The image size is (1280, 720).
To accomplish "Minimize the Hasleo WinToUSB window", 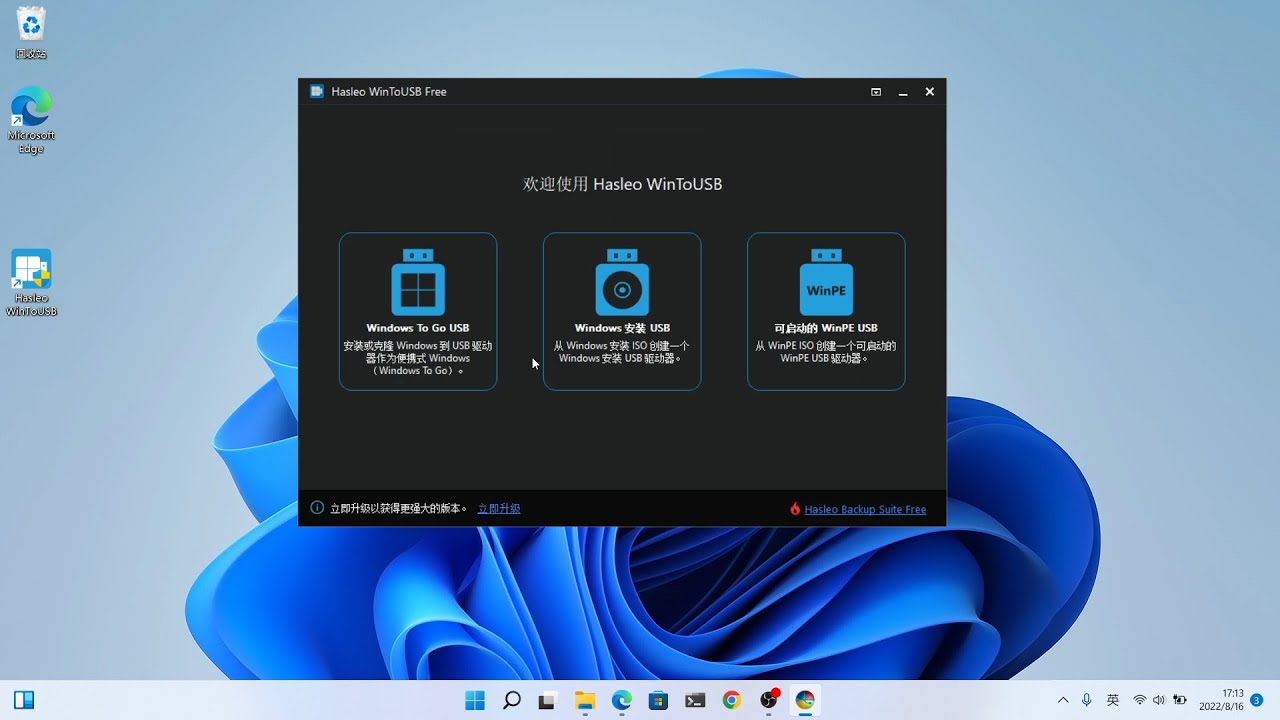I will tap(903, 92).
